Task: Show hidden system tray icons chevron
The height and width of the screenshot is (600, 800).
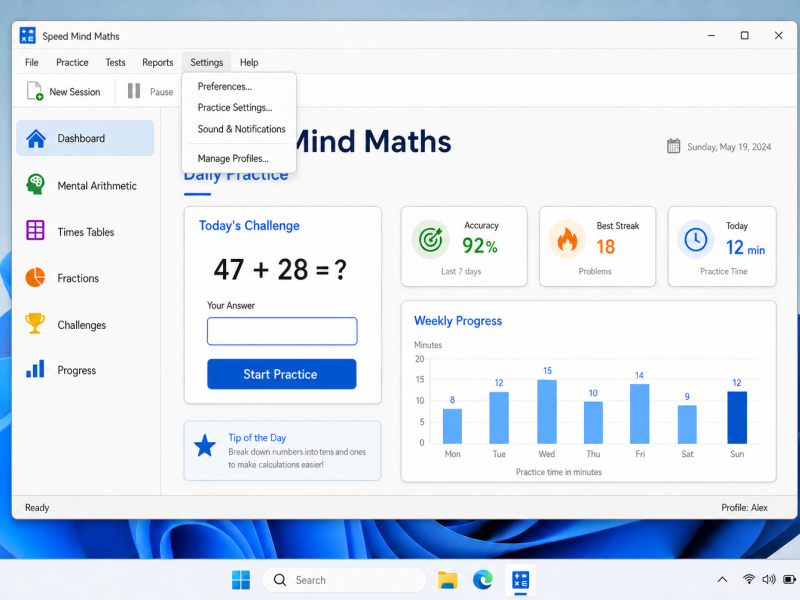Action: pyautogui.click(x=722, y=579)
